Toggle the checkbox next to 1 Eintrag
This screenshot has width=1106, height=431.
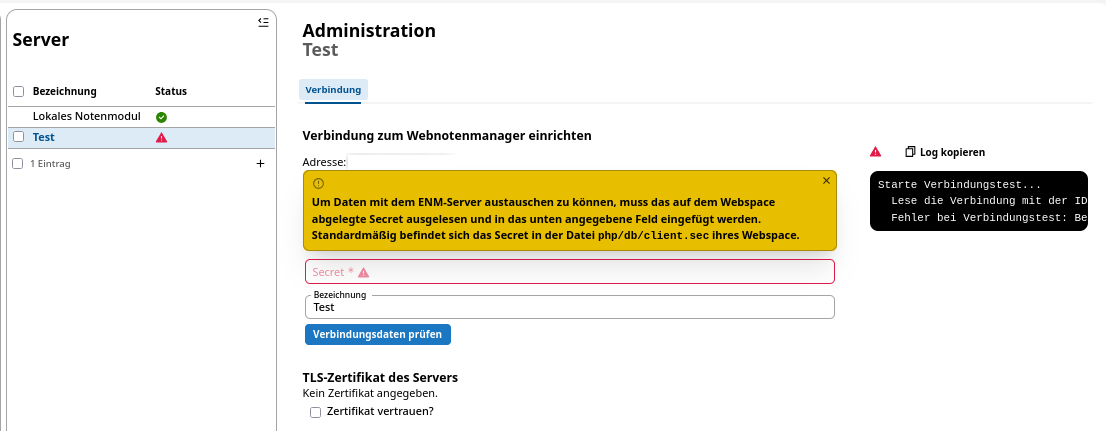pyautogui.click(x=18, y=164)
